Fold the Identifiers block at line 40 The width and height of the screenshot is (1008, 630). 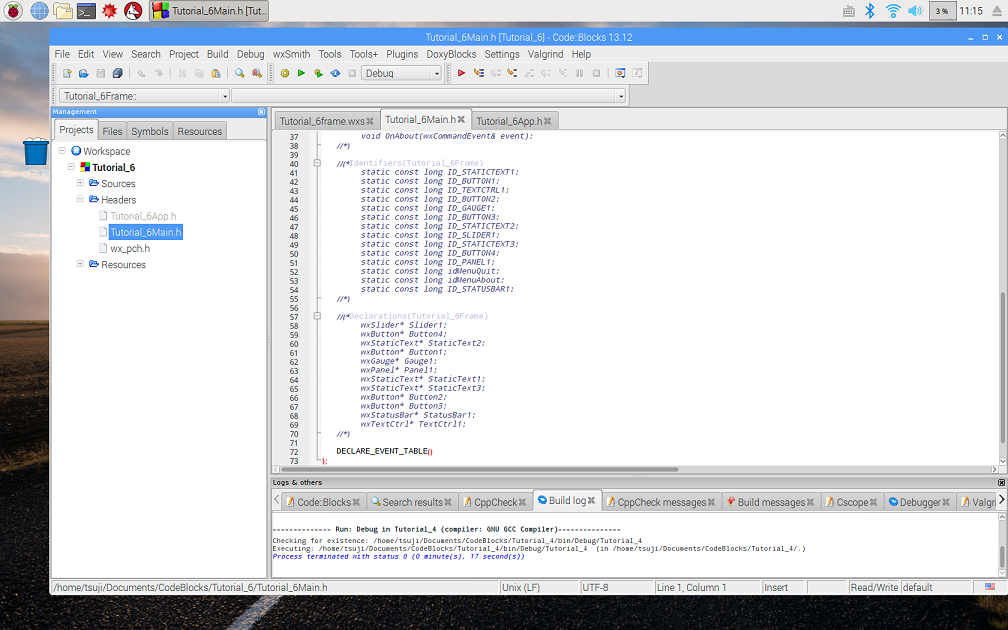317,163
